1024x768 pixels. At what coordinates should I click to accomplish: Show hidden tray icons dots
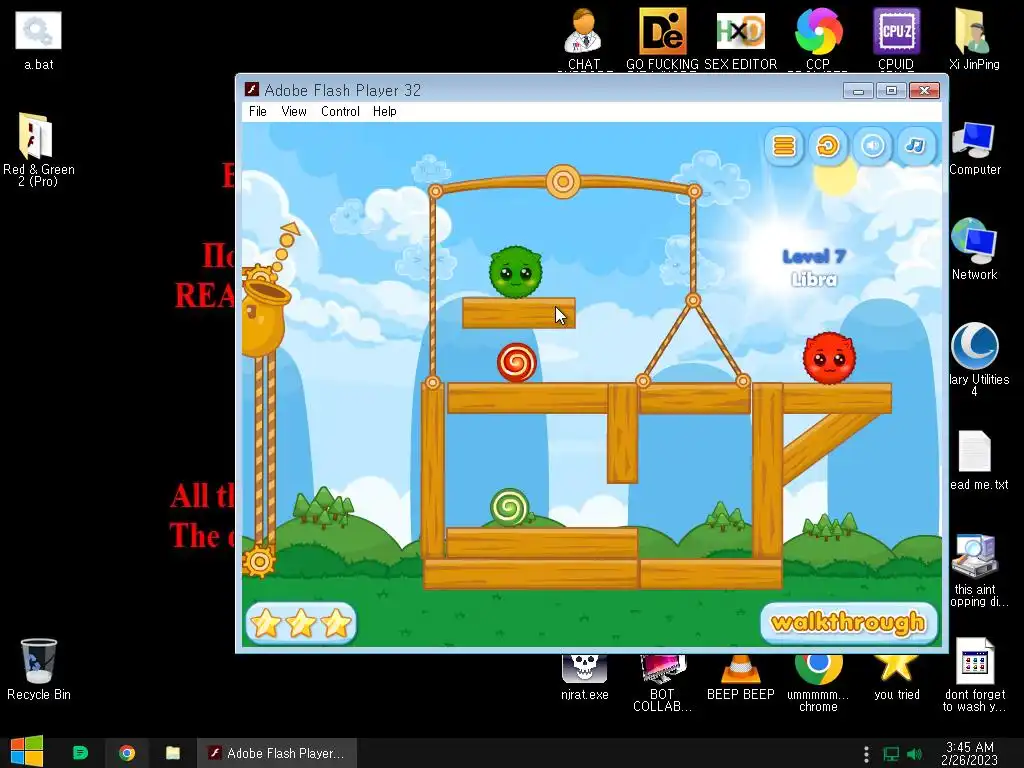click(866, 754)
